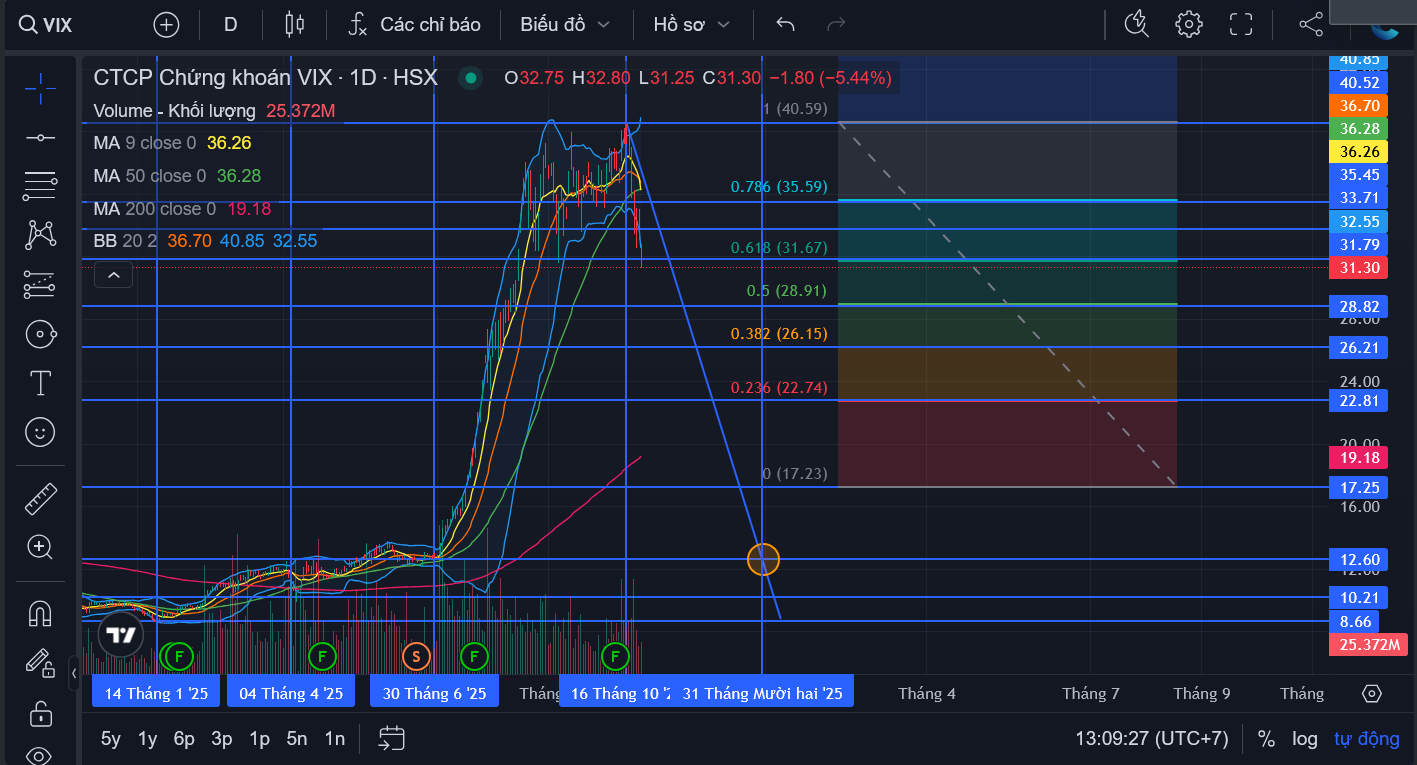Click the '30 Tháng 6 '25' date label

click(434, 693)
